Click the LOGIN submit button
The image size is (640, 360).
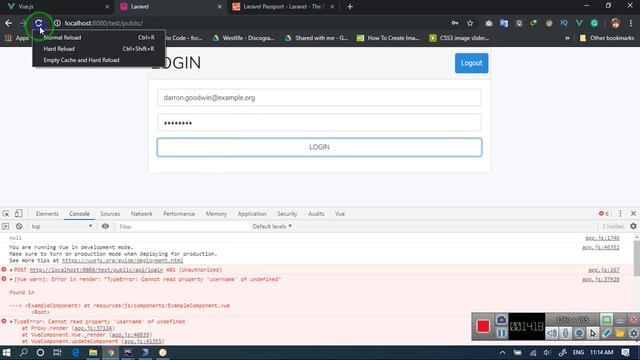319,147
